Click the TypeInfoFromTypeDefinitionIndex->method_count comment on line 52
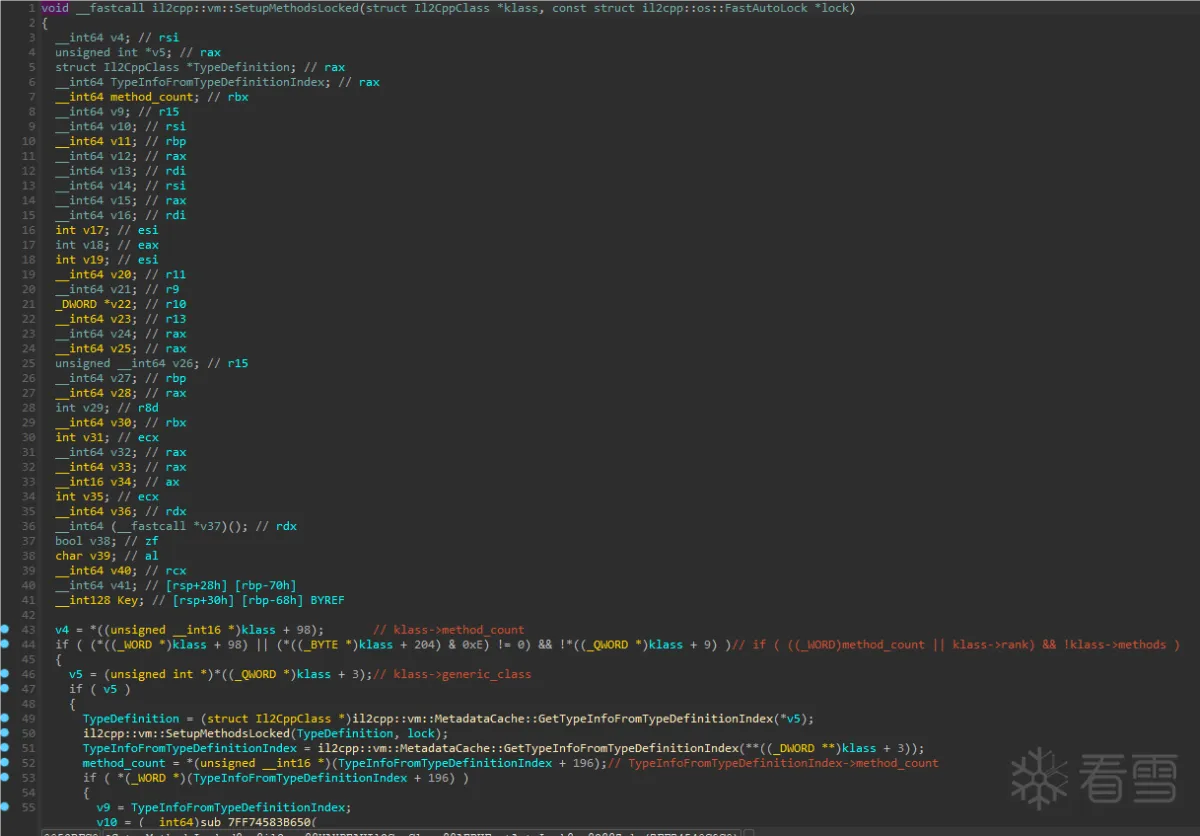Image resolution: width=1200 pixels, height=836 pixels. click(x=775, y=763)
